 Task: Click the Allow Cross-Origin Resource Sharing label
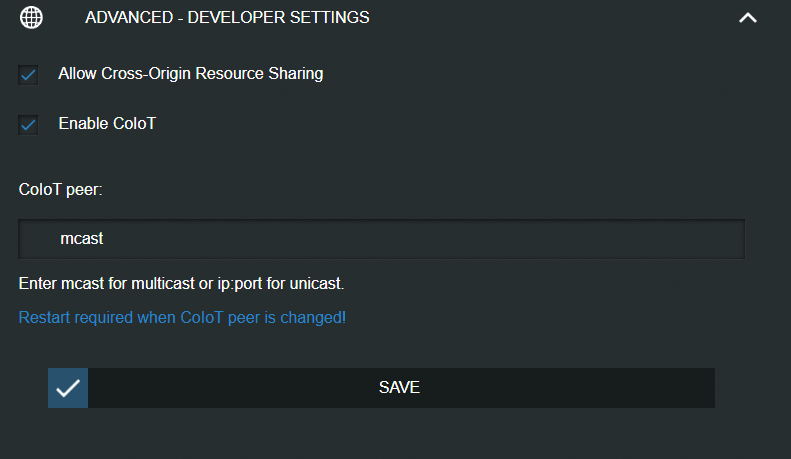pyautogui.click(x=190, y=74)
